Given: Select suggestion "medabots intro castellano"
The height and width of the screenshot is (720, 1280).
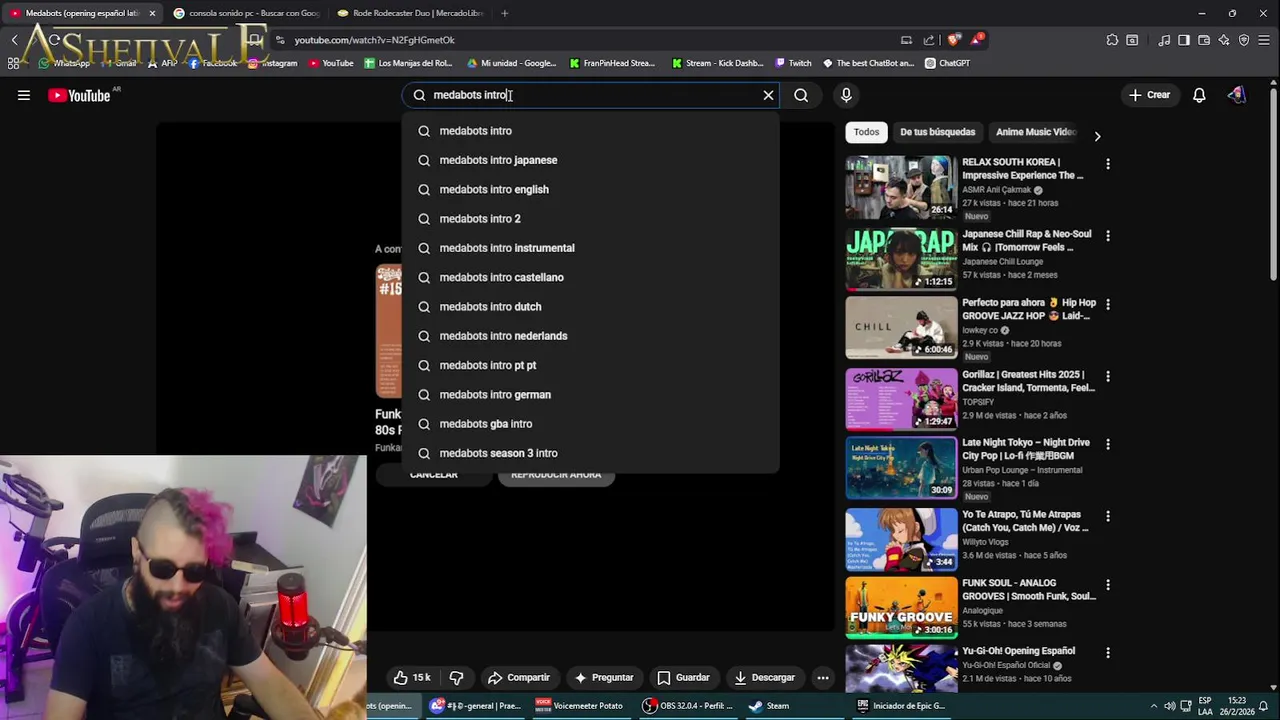Looking at the screenshot, I should pyautogui.click(x=590, y=277).
